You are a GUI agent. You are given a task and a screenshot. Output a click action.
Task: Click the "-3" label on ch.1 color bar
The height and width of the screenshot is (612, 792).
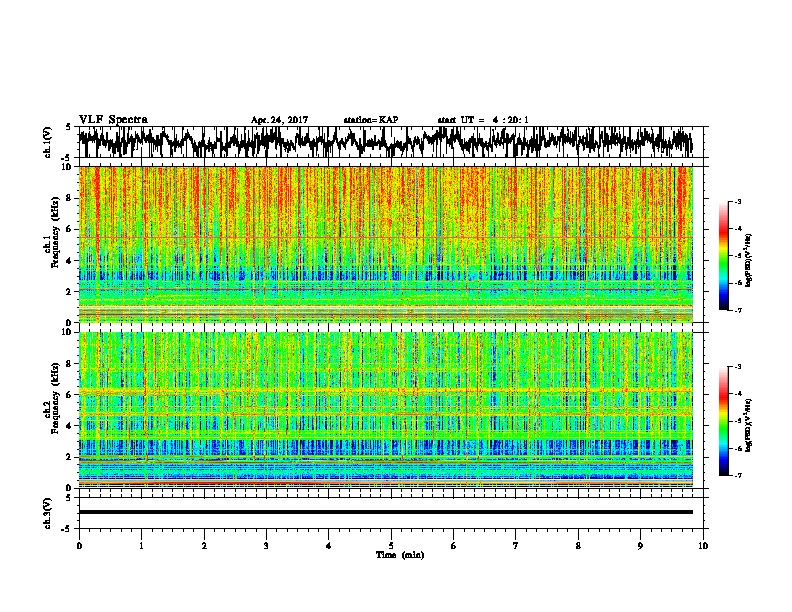737,201
